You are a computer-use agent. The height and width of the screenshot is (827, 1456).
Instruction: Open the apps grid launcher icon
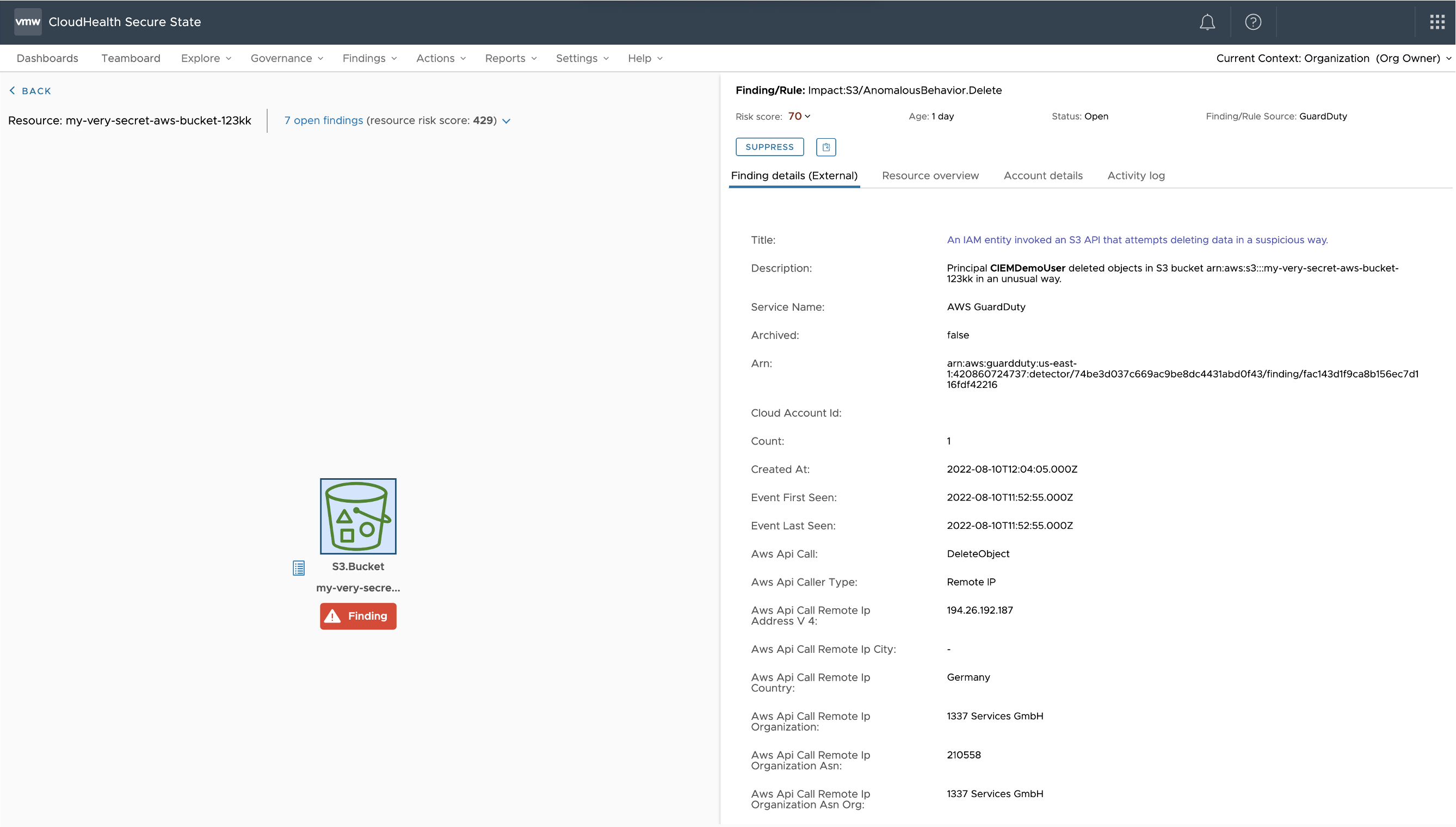tap(1437, 22)
